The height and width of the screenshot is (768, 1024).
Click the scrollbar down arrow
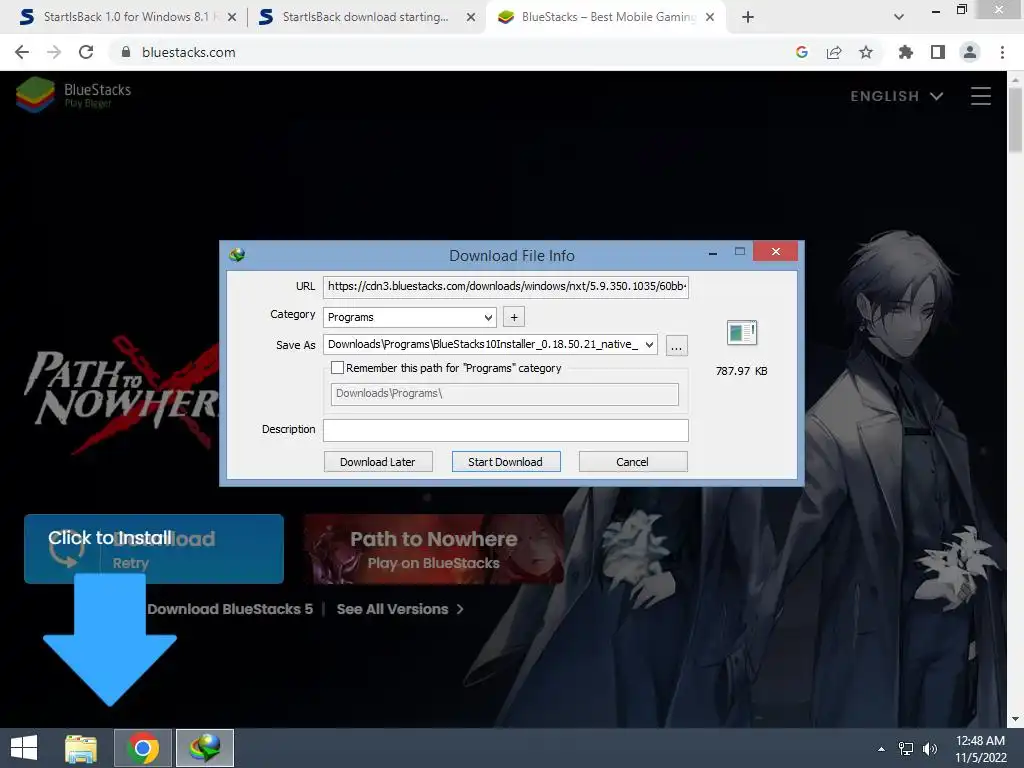[1015, 719]
